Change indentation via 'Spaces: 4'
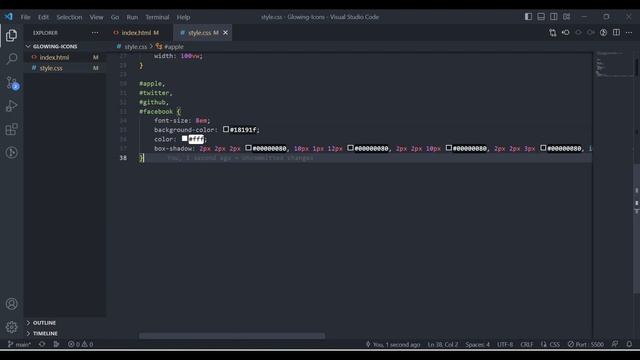The width and height of the screenshot is (640, 360). click(478, 344)
